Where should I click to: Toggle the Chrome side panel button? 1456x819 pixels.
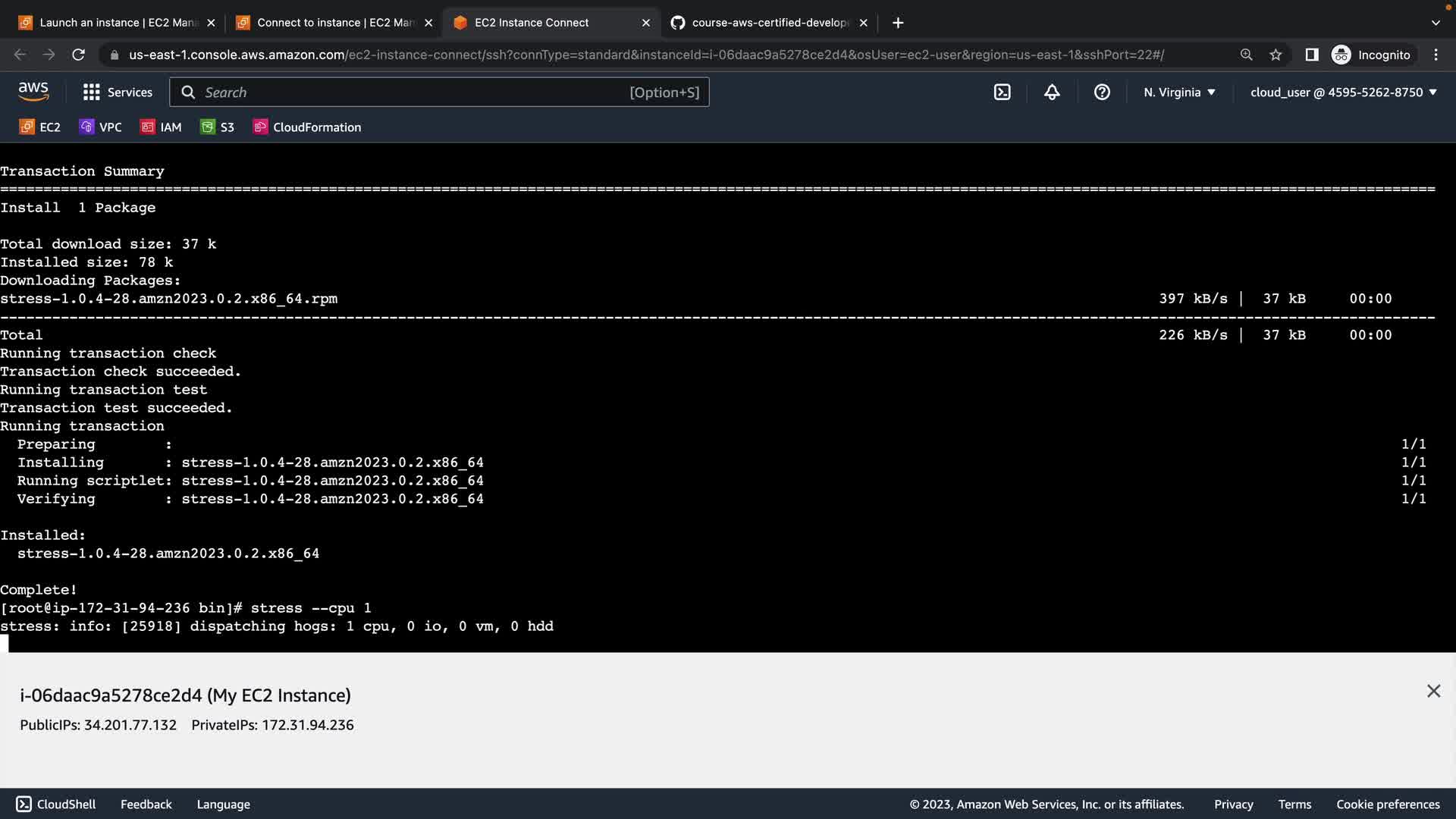[1311, 55]
